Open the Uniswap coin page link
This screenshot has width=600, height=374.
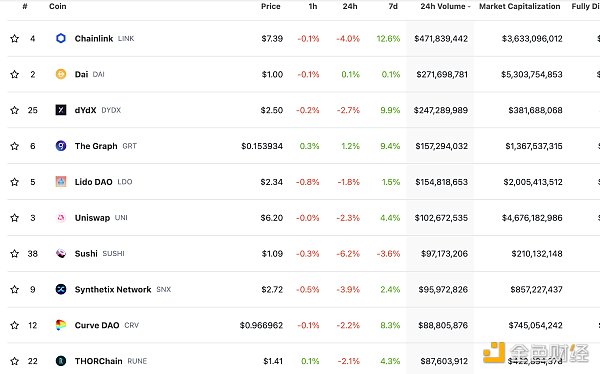point(92,217)
